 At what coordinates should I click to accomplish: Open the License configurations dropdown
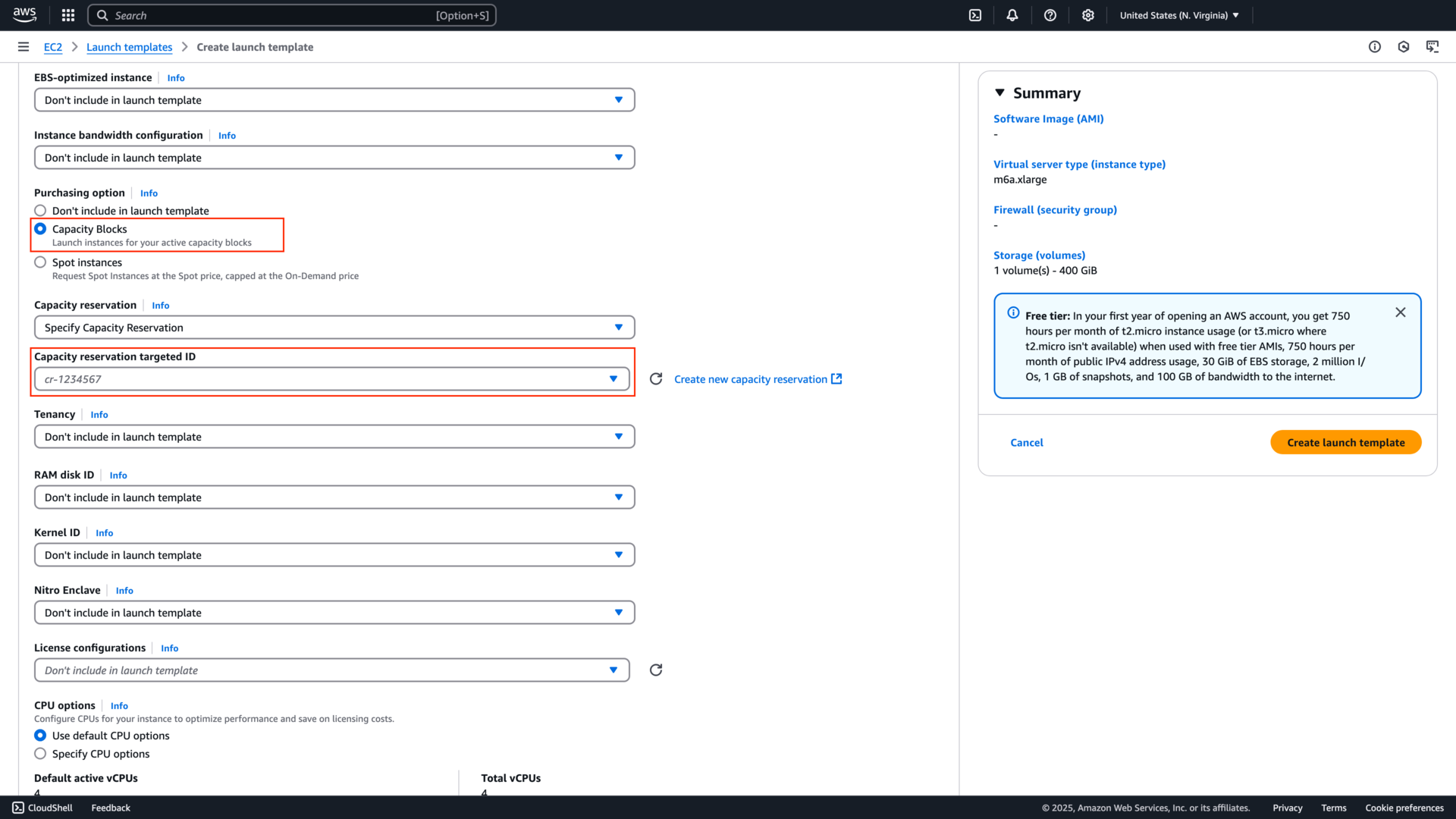(x=332, y=670)
